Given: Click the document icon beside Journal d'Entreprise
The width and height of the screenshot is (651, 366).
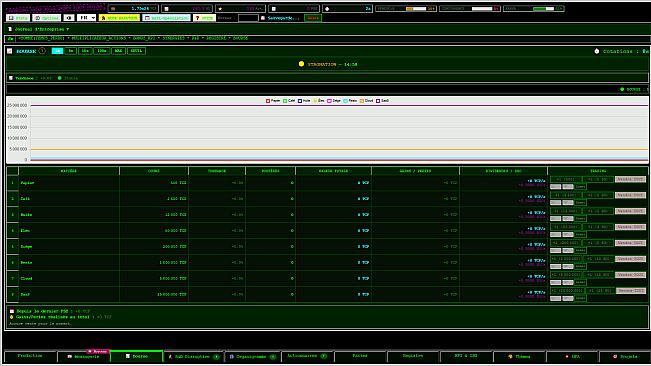Looking at the screenshot, I should click(10, 29).
